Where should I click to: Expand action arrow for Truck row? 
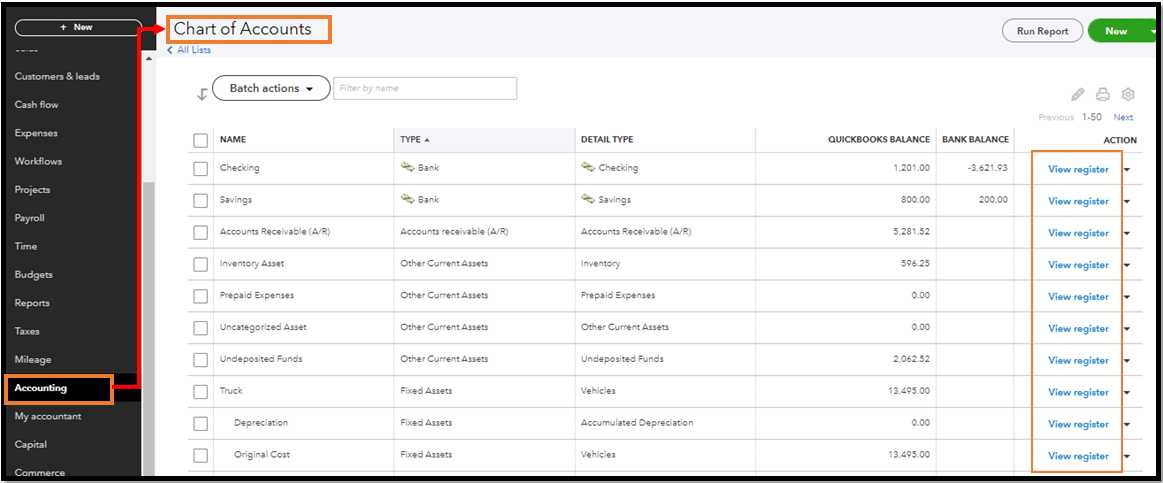tap(1127, 393)
